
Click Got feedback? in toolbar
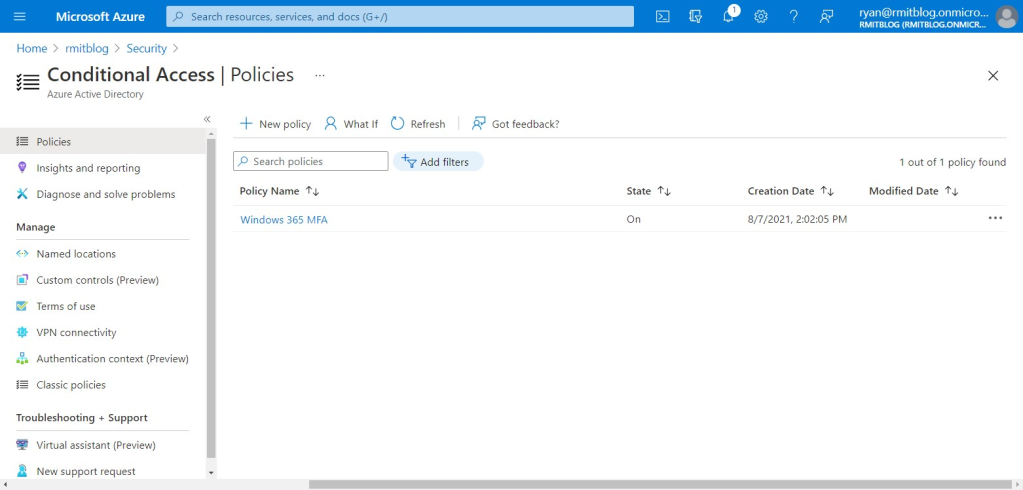click(x=515, y=123)
